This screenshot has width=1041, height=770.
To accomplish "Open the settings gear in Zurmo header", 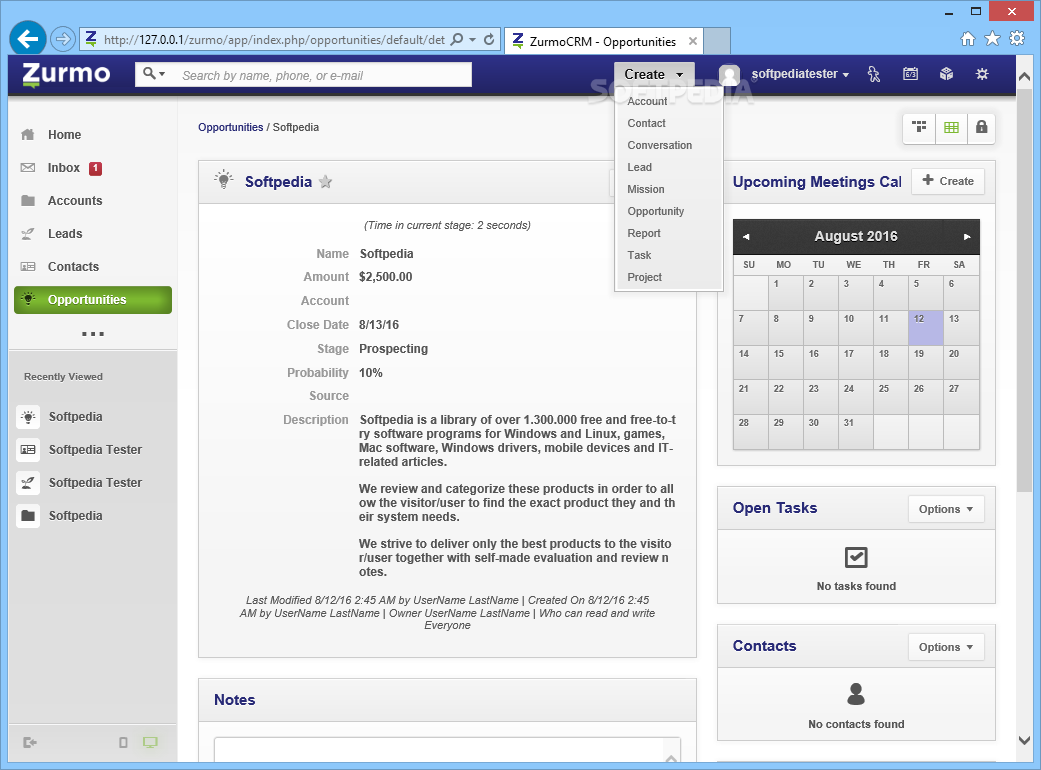I will 982,74.
